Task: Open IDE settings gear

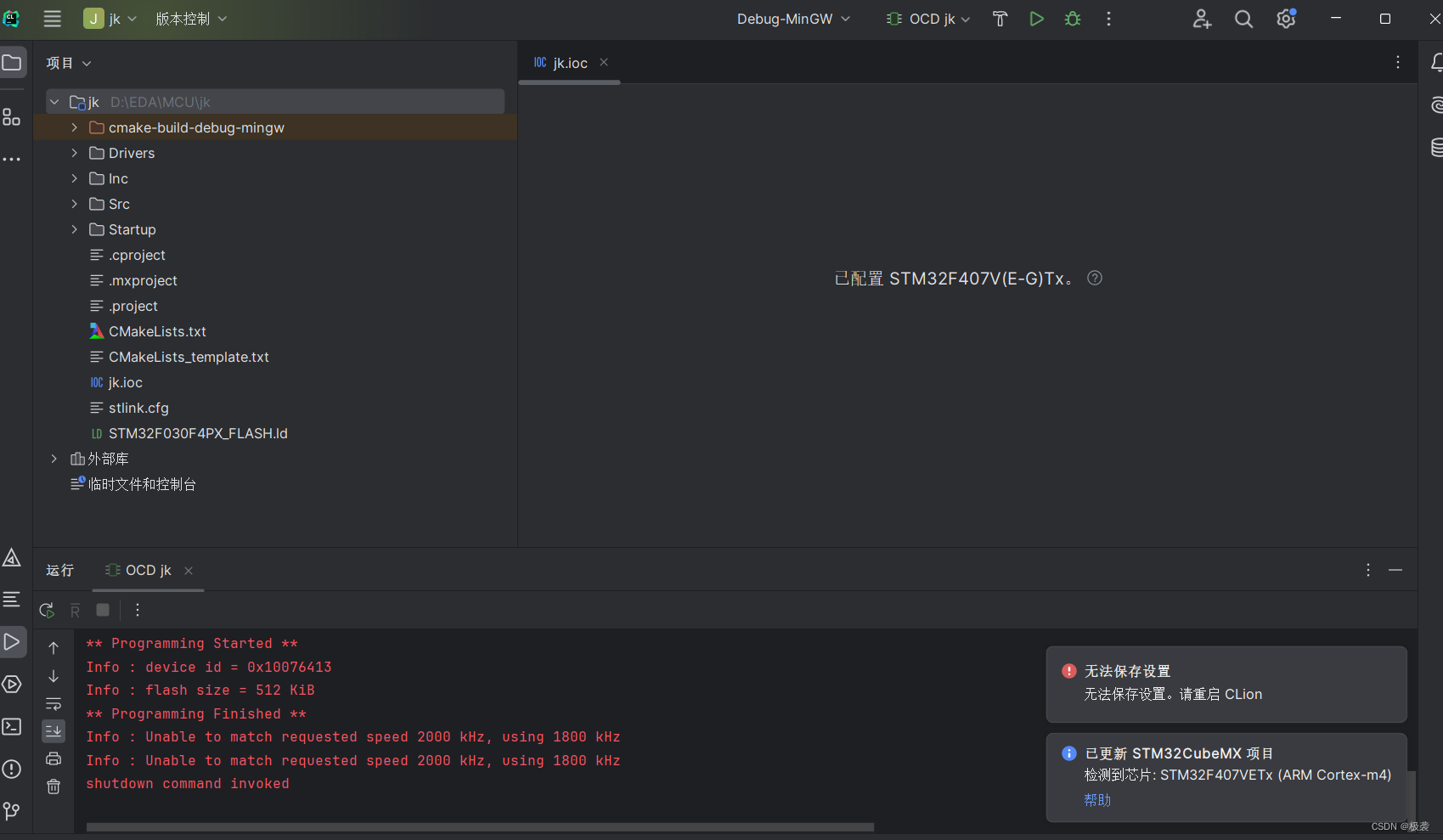Action: pyautogui.click(x=1286, y=19)
